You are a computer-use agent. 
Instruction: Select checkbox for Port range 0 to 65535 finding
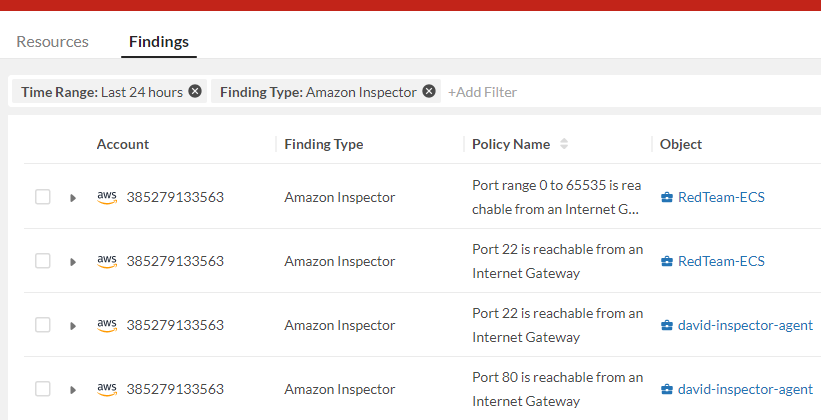pos(43,197)
